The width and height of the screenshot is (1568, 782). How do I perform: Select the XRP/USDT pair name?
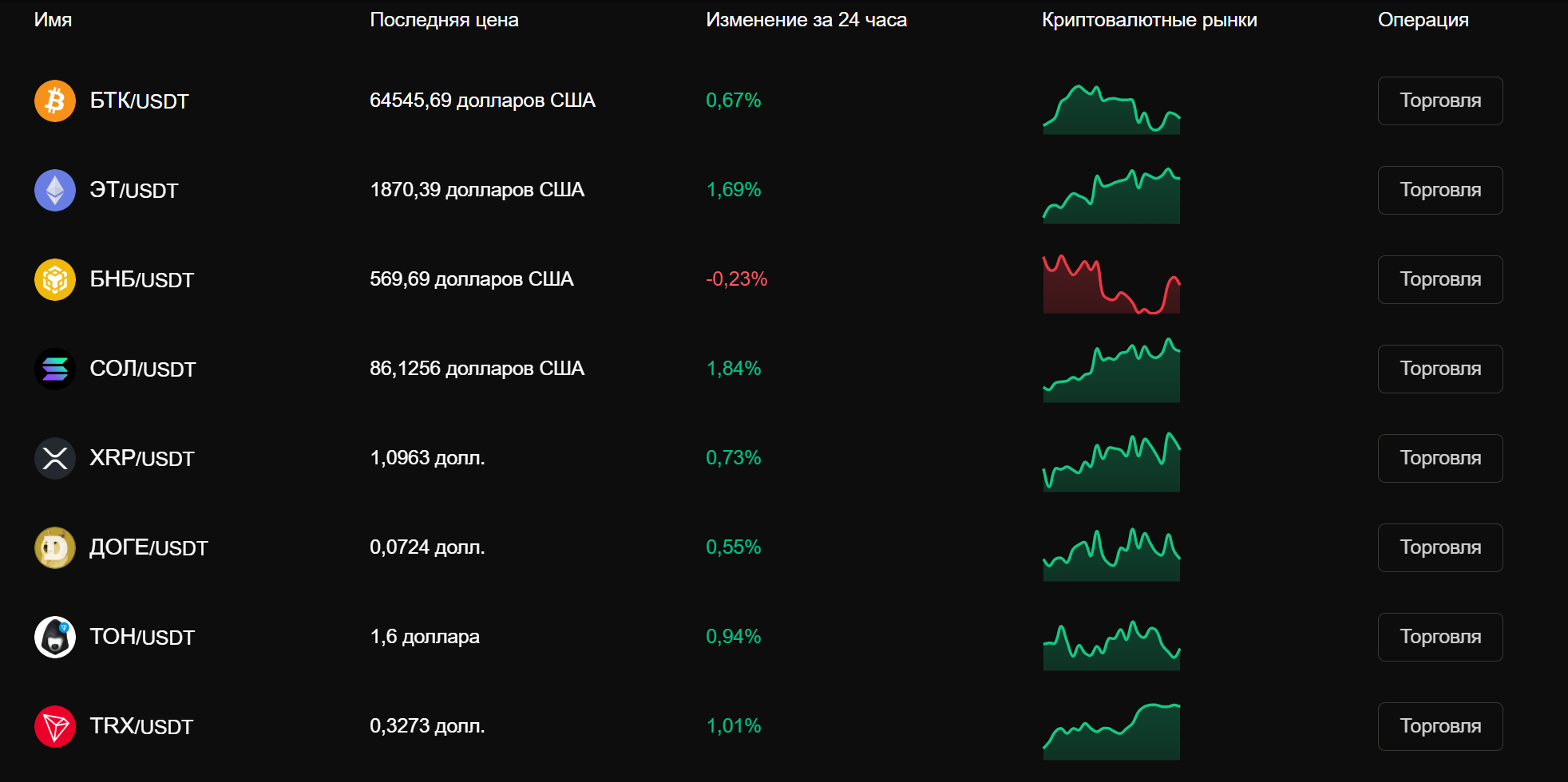(x=142, y=458)
